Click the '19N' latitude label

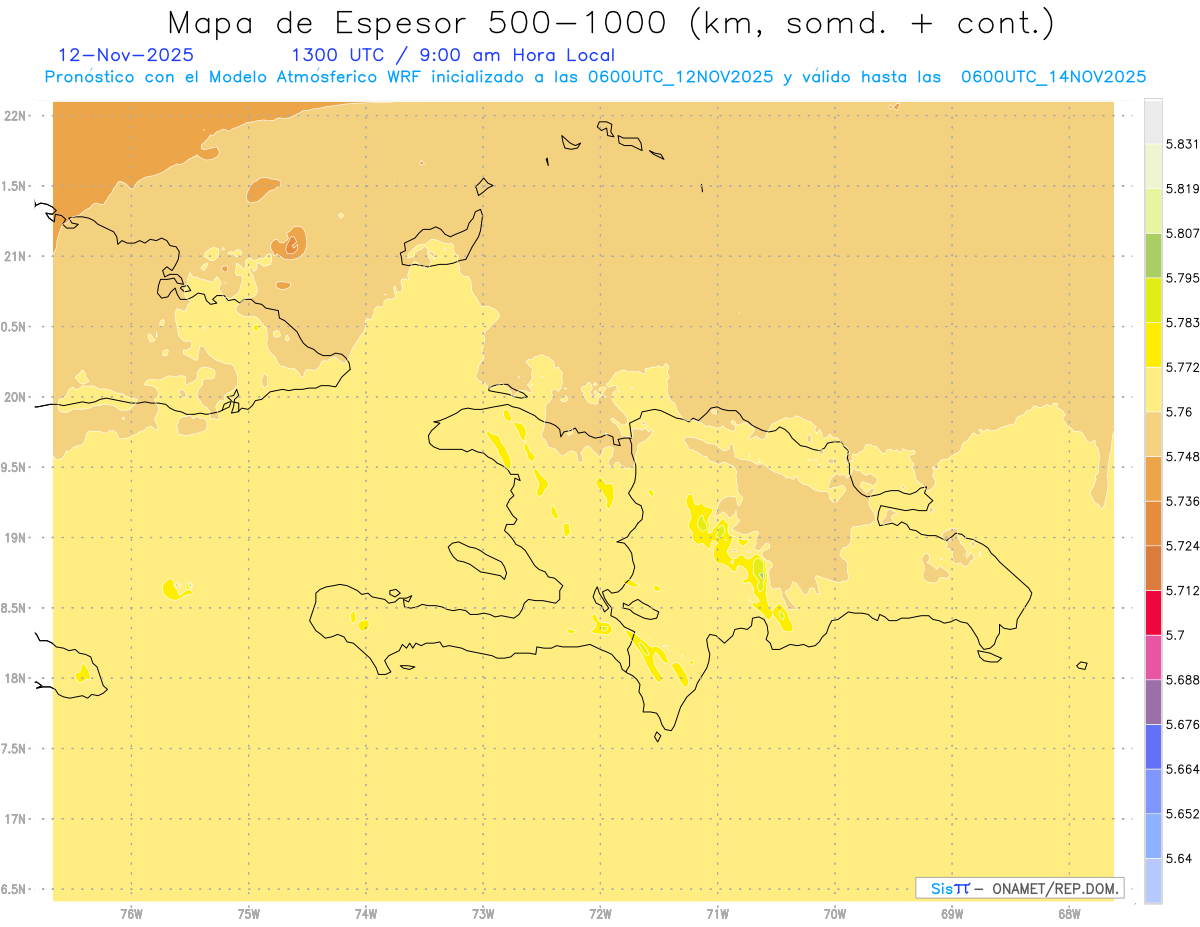click(x=15, y=538)
